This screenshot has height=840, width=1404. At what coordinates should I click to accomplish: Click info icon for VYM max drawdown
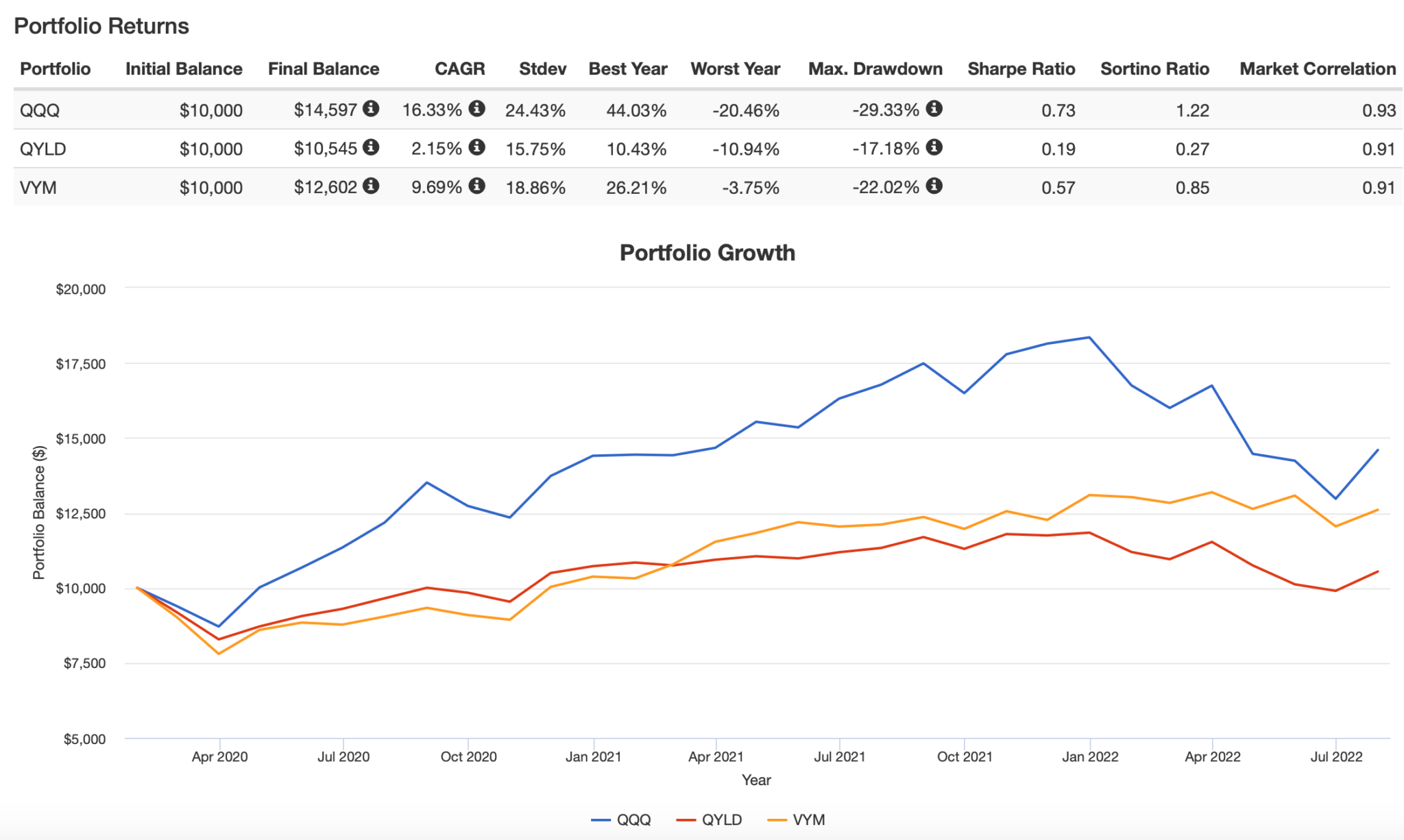[934, 186]
